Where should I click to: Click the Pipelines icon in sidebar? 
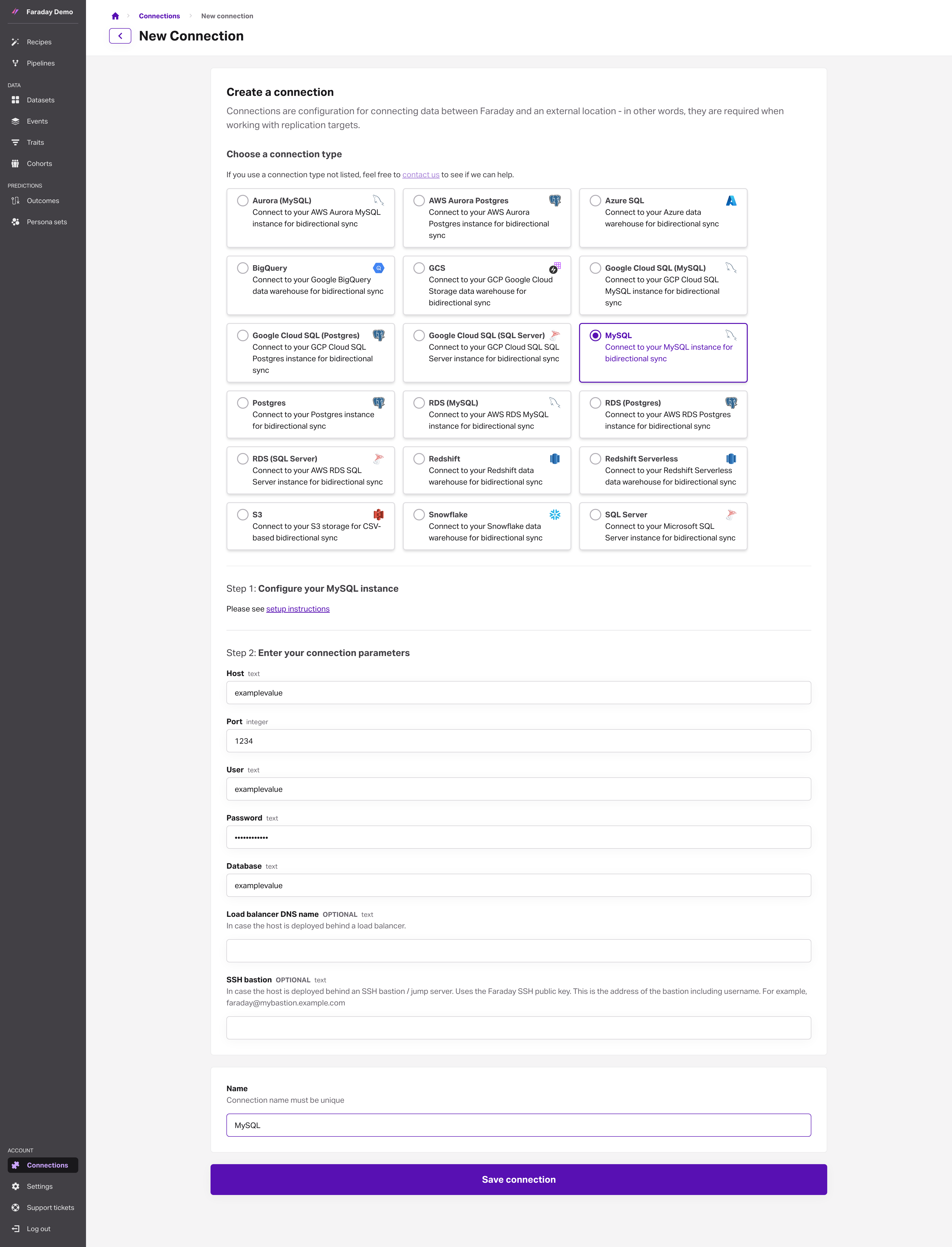pyautogui.click(x=15, y=63)
